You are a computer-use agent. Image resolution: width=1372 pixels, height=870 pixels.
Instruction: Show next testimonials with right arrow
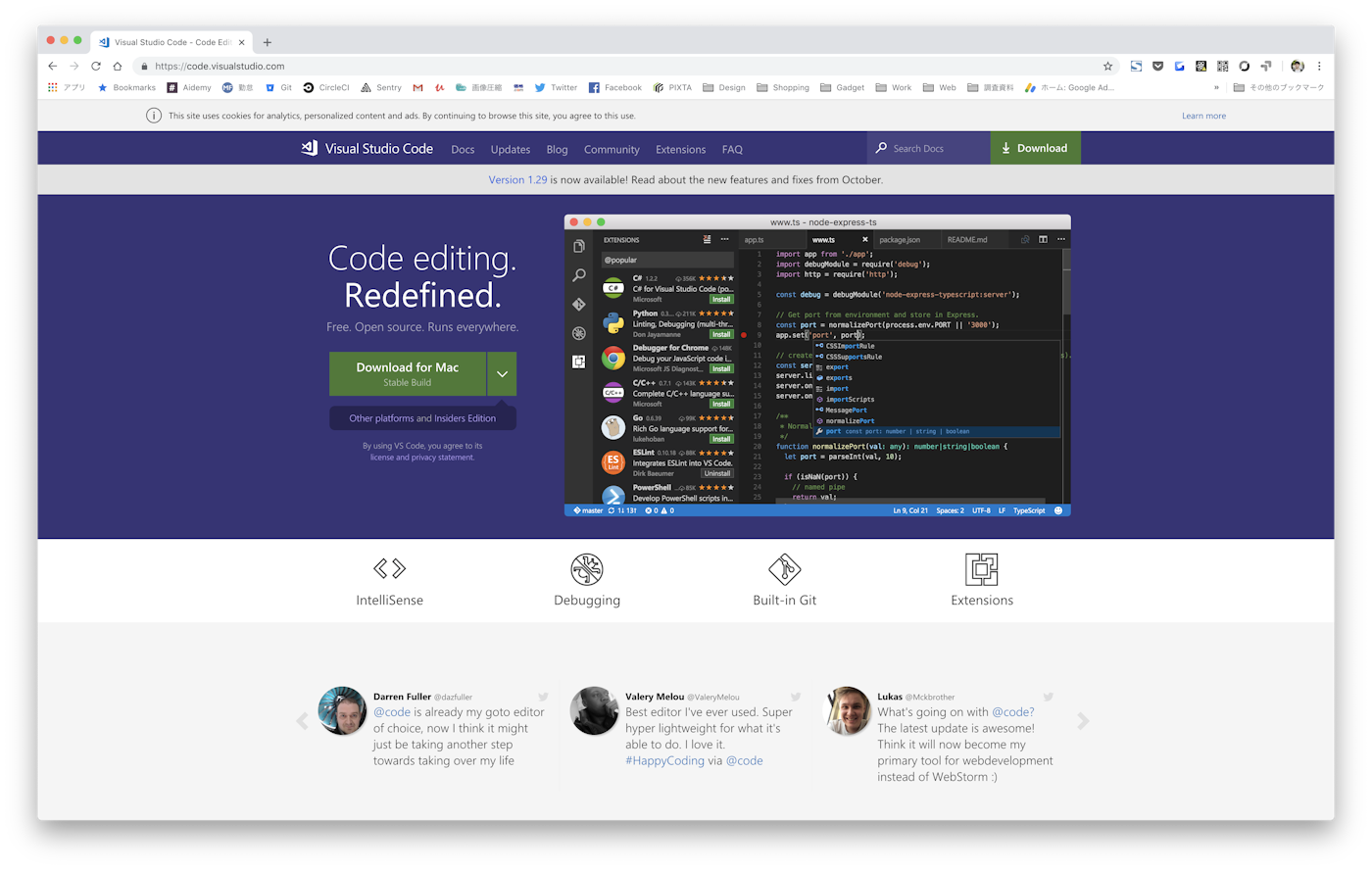tap(1083, 721)
